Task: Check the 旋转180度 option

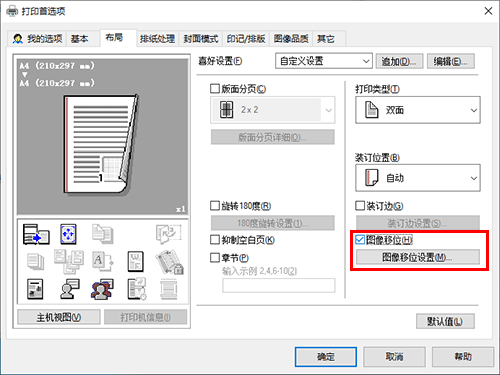Action: tap(215, 206)
